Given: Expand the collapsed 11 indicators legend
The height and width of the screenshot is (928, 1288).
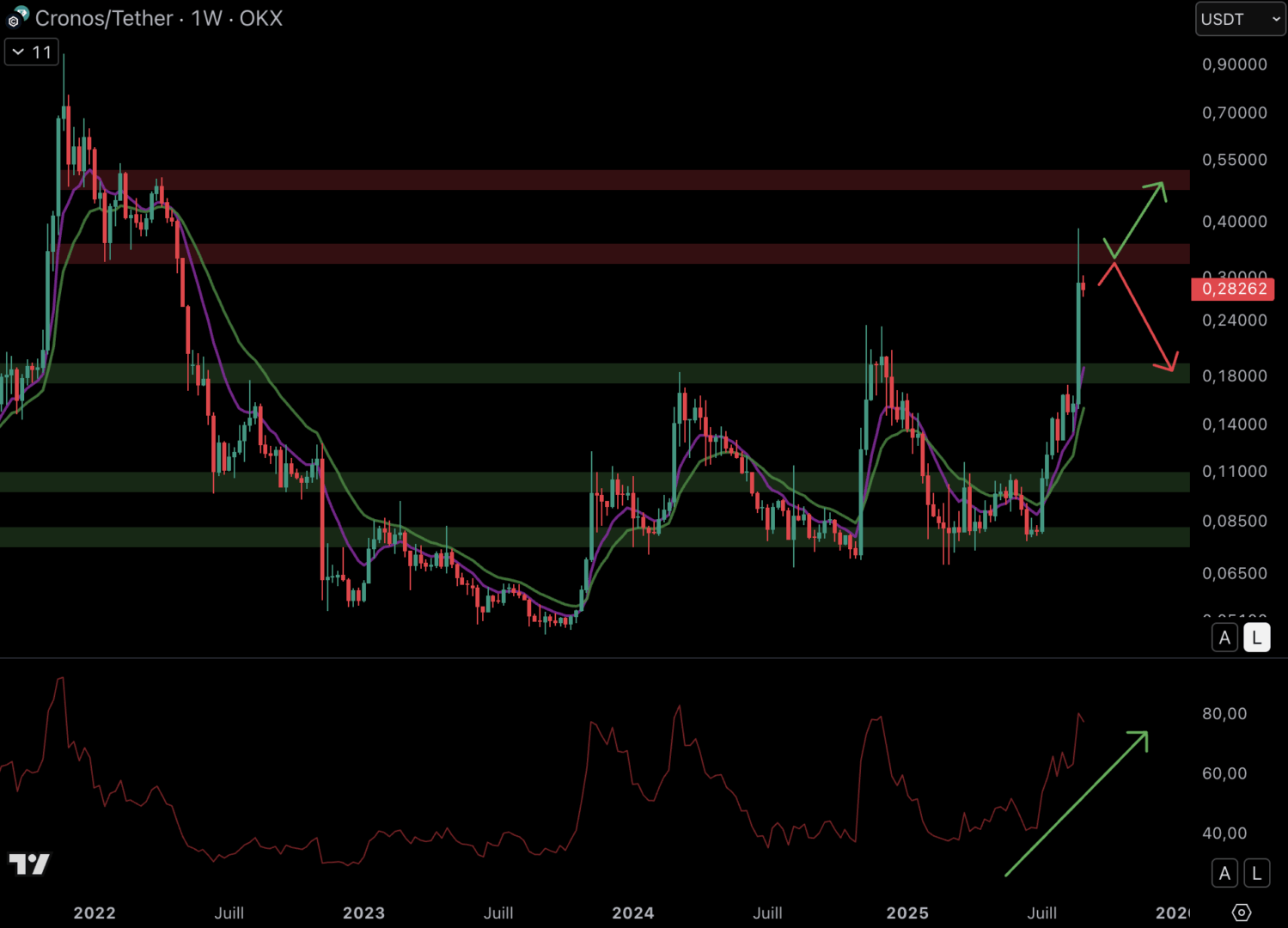Looking at the screenshot, I should (32, 52).
